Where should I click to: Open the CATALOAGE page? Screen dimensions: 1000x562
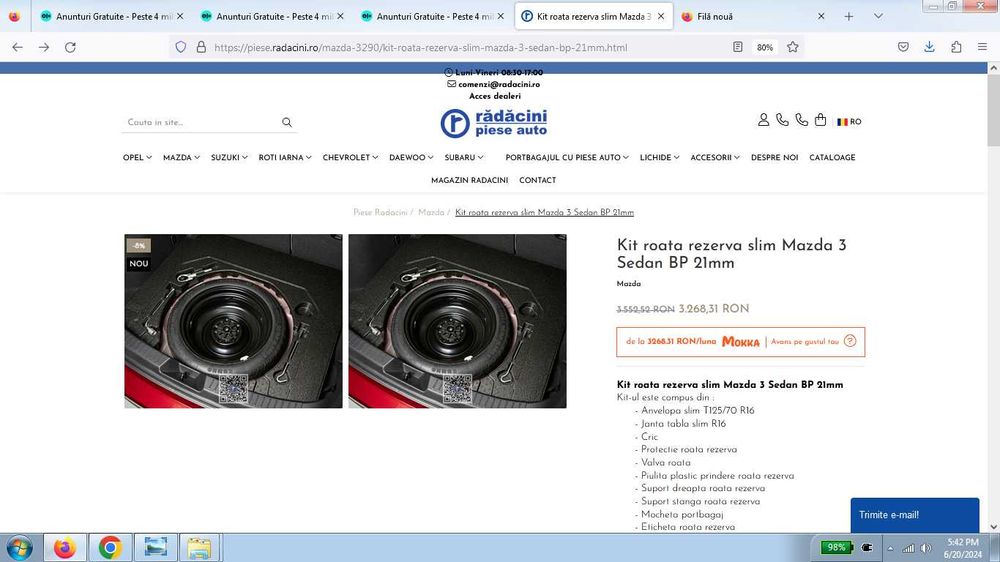point(832,158)
